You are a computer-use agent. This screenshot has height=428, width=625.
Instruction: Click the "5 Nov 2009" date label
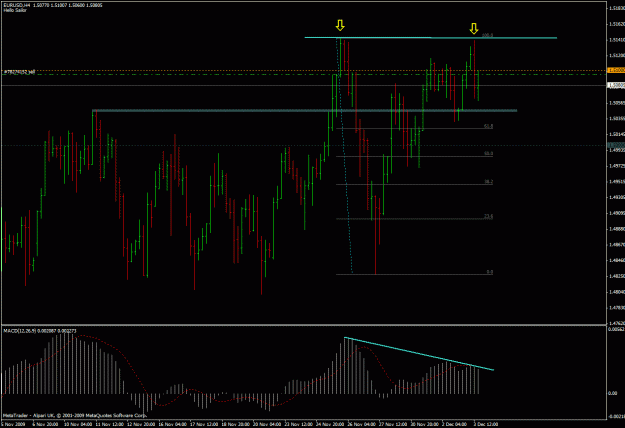tap(14, 424)
